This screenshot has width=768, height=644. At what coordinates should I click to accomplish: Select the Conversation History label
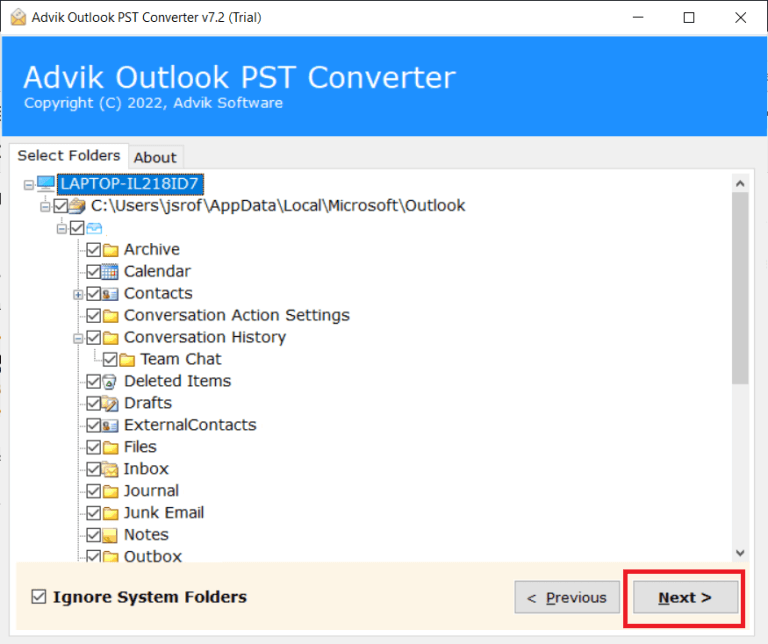click(205, 337)
